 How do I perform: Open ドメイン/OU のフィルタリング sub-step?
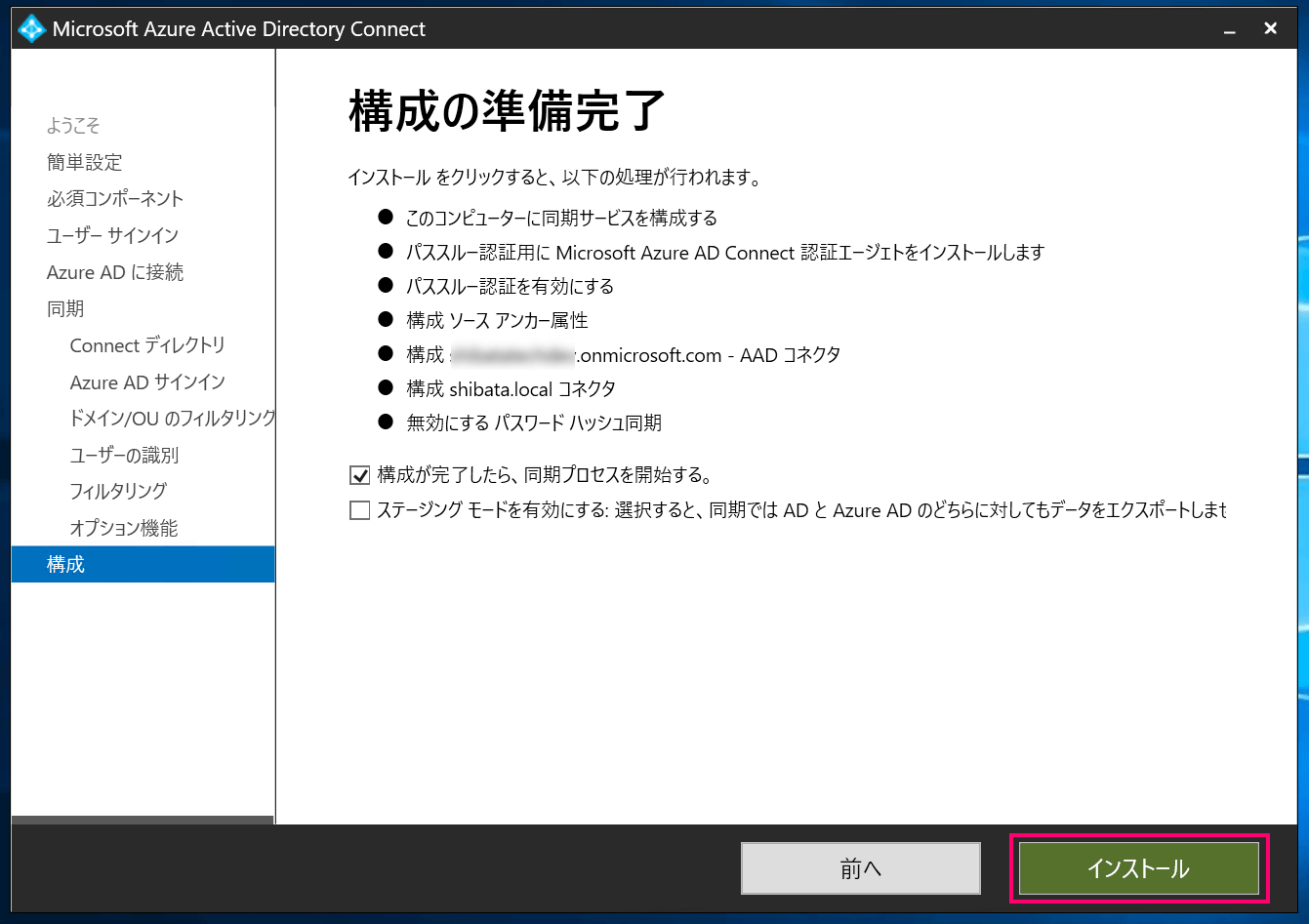coord(173,419)
